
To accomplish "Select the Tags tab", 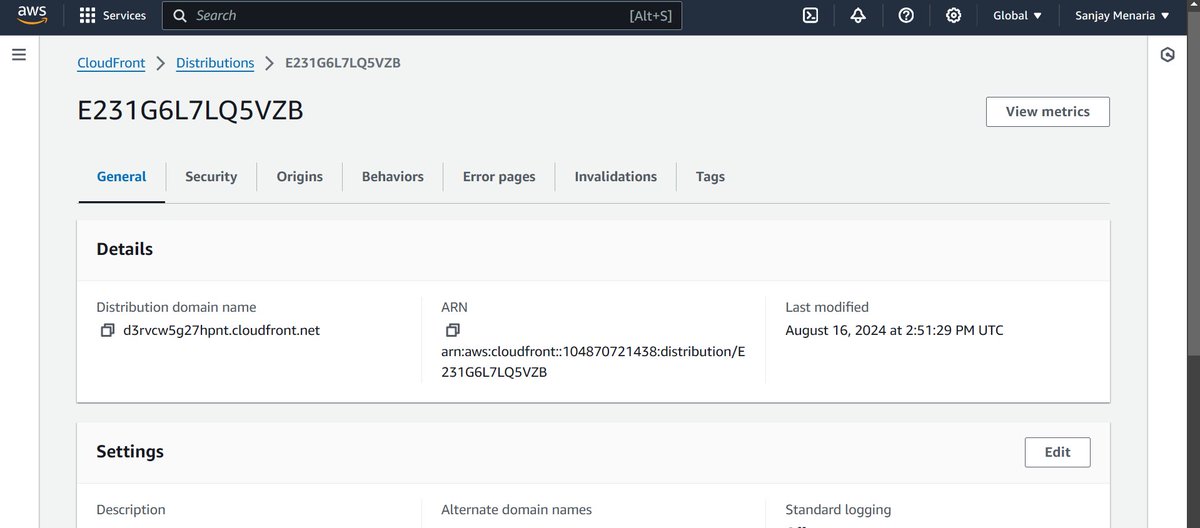I will coord(710,177).
